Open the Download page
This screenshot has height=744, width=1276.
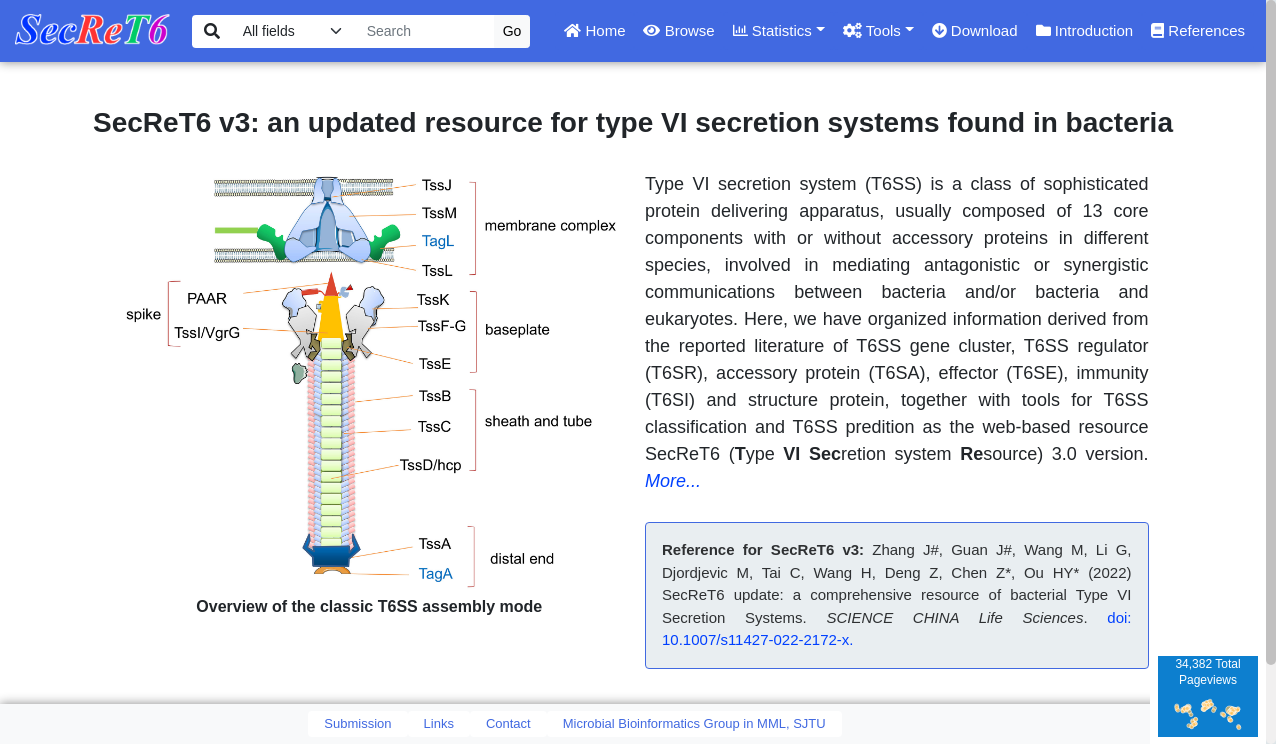click(x=974, y=31)
